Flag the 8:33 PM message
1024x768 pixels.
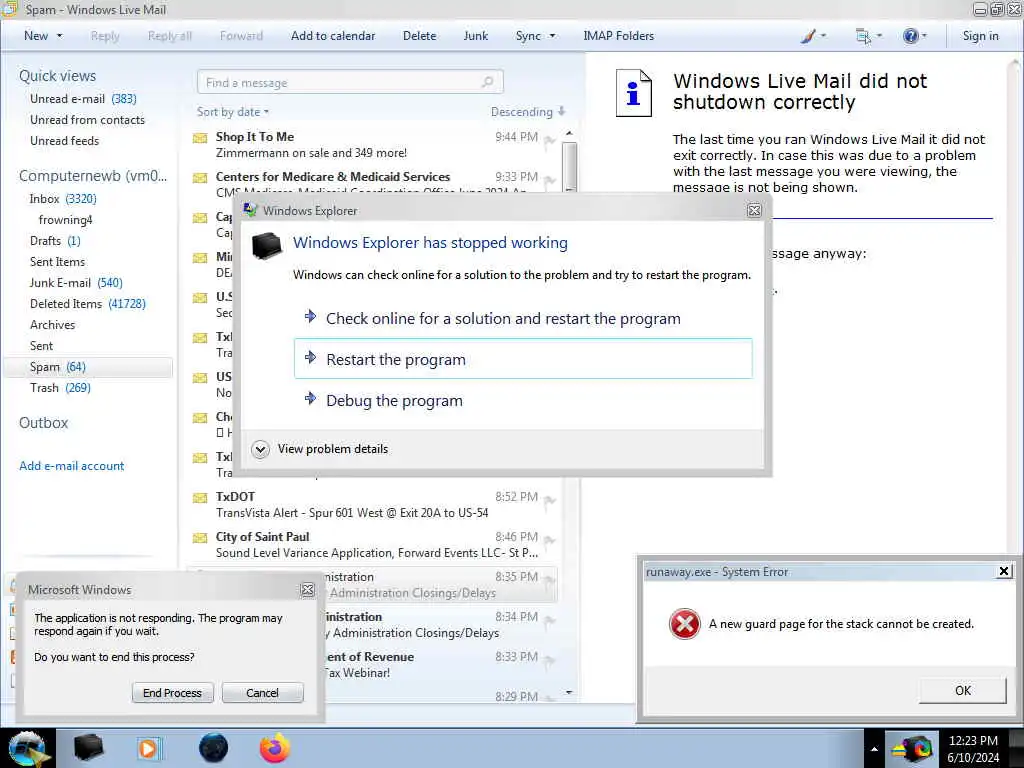tap(550, 660)
